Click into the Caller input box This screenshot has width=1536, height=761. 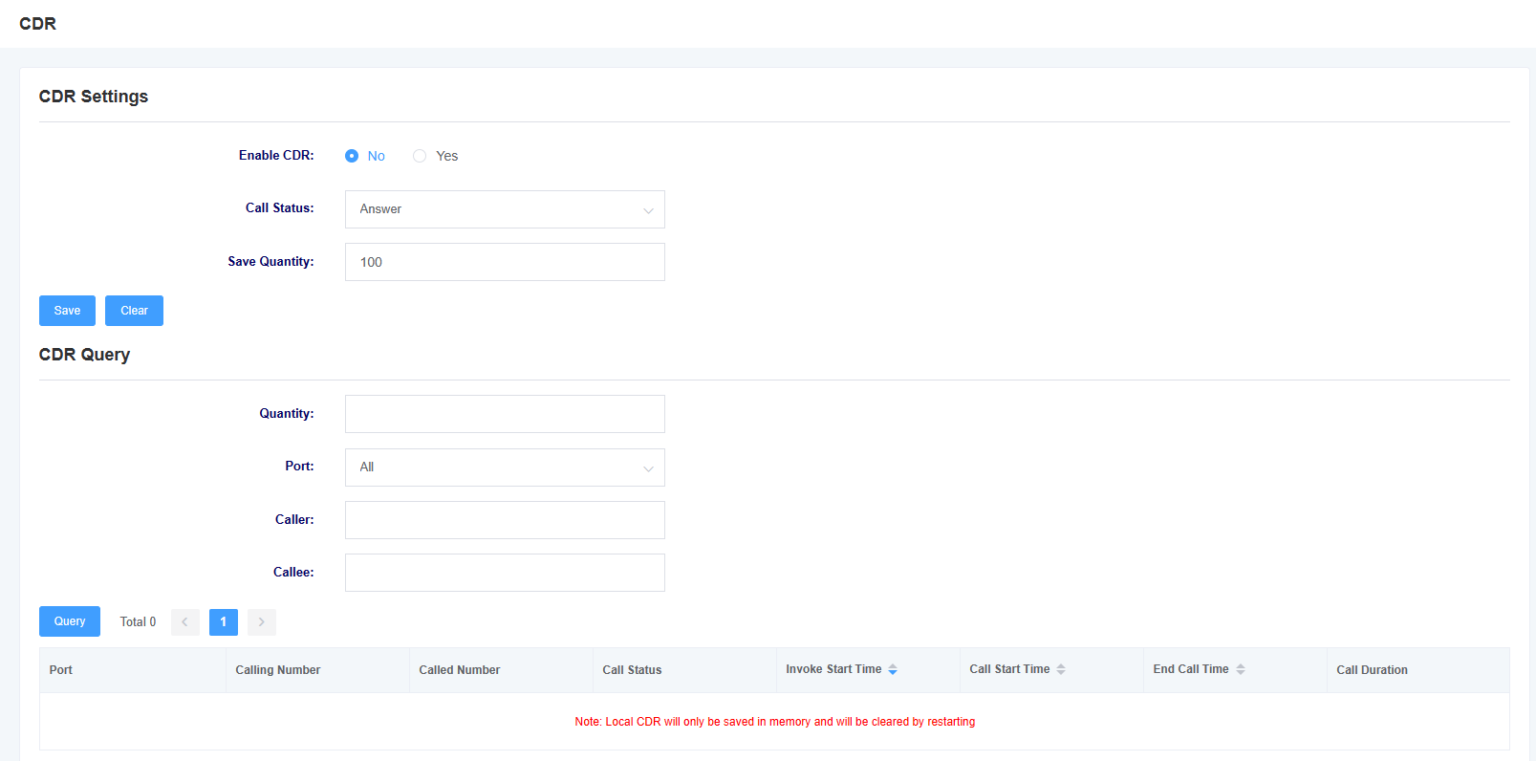pyautogui.click(x=504, y=520)
